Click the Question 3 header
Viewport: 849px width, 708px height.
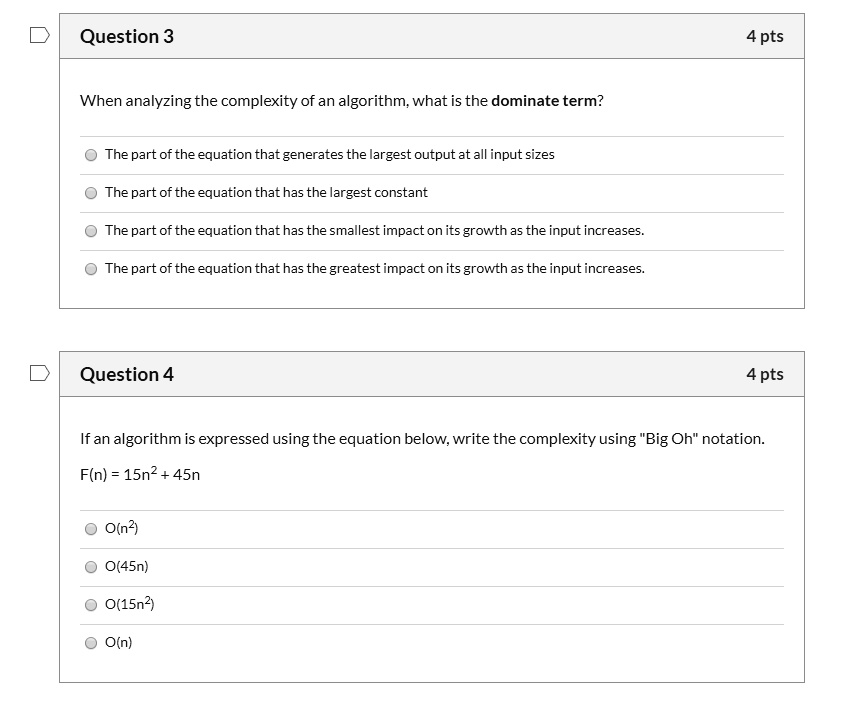pos(127,35)
